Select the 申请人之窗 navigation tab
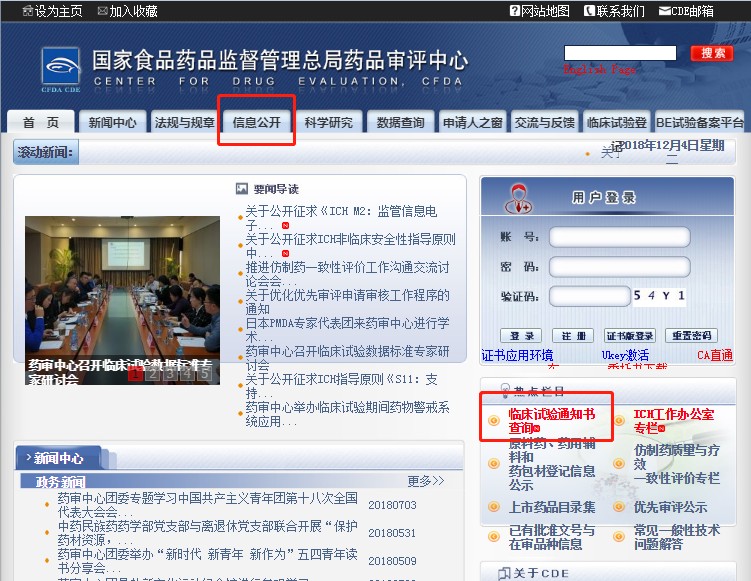The width and height of the screenshot is (751, 581). pyautogui.click(x=472, y=123)
